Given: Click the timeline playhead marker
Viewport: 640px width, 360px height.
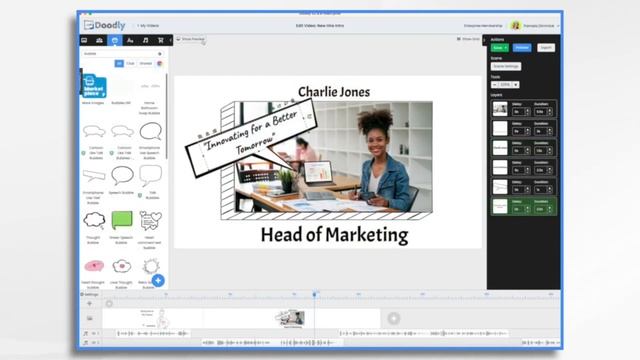Looking at the screenshot, I should 314,294.
